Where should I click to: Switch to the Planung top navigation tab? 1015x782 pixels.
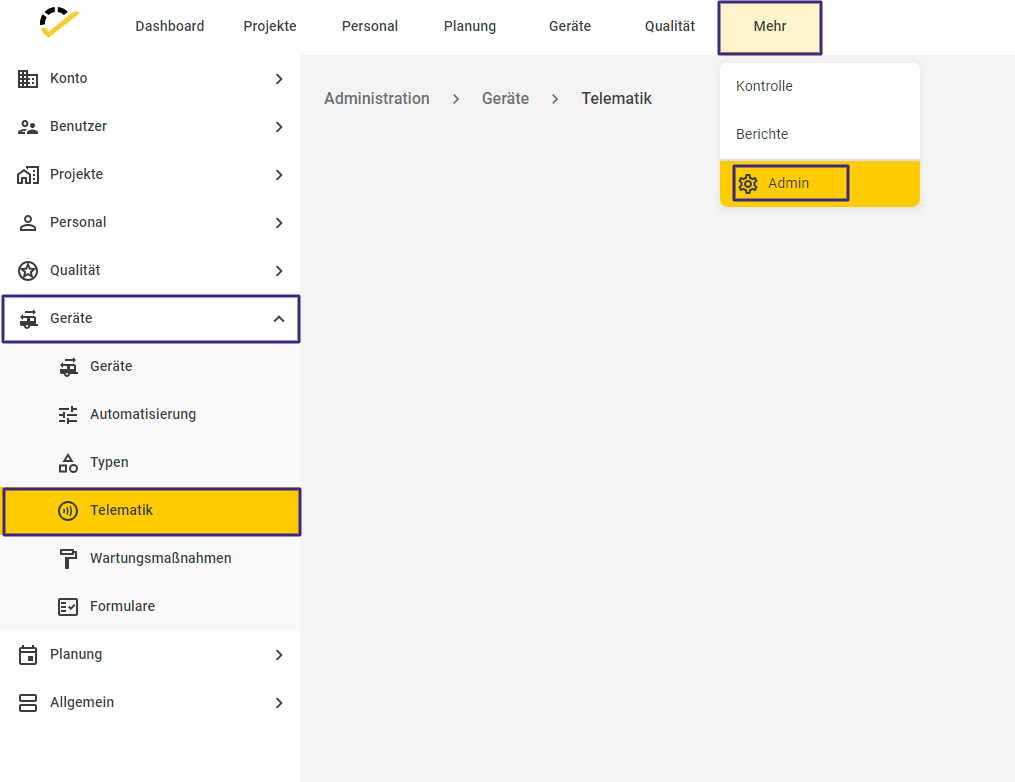(470, 27)
